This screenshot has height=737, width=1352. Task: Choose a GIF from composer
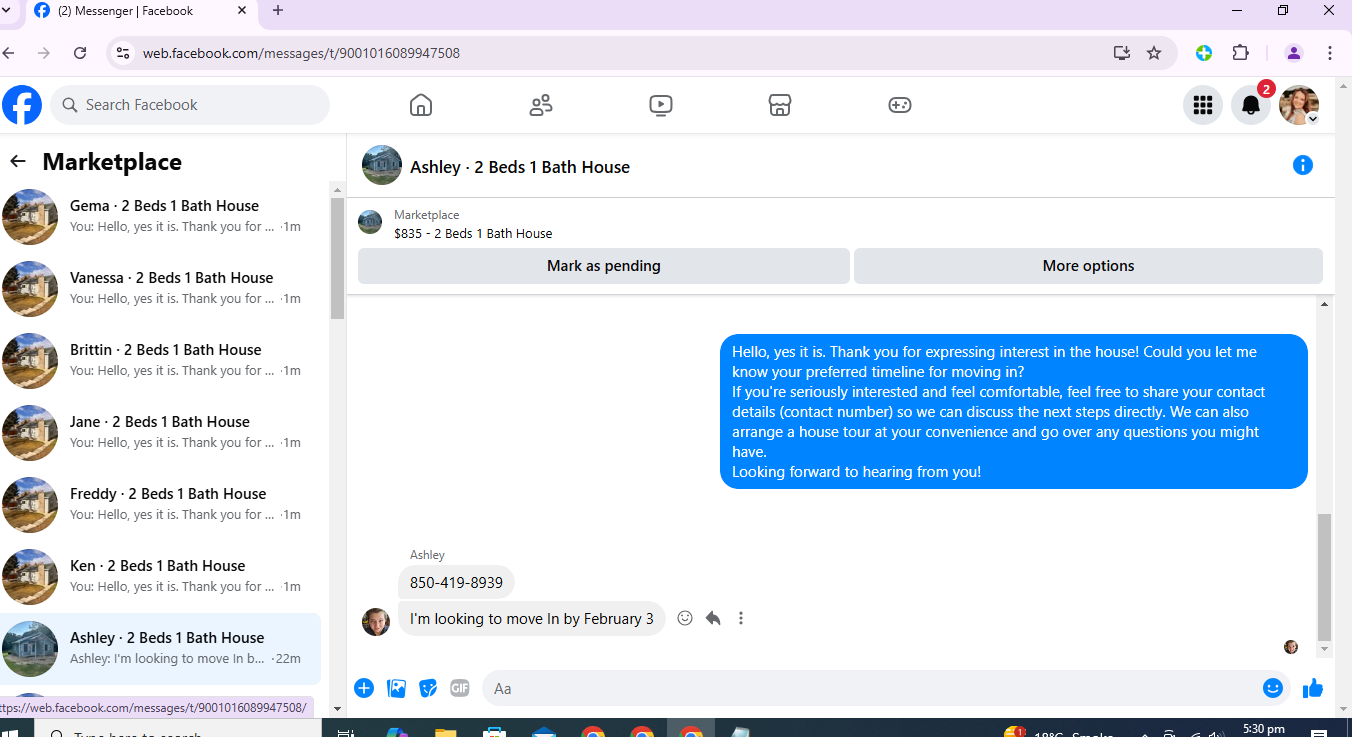(460, 688)
